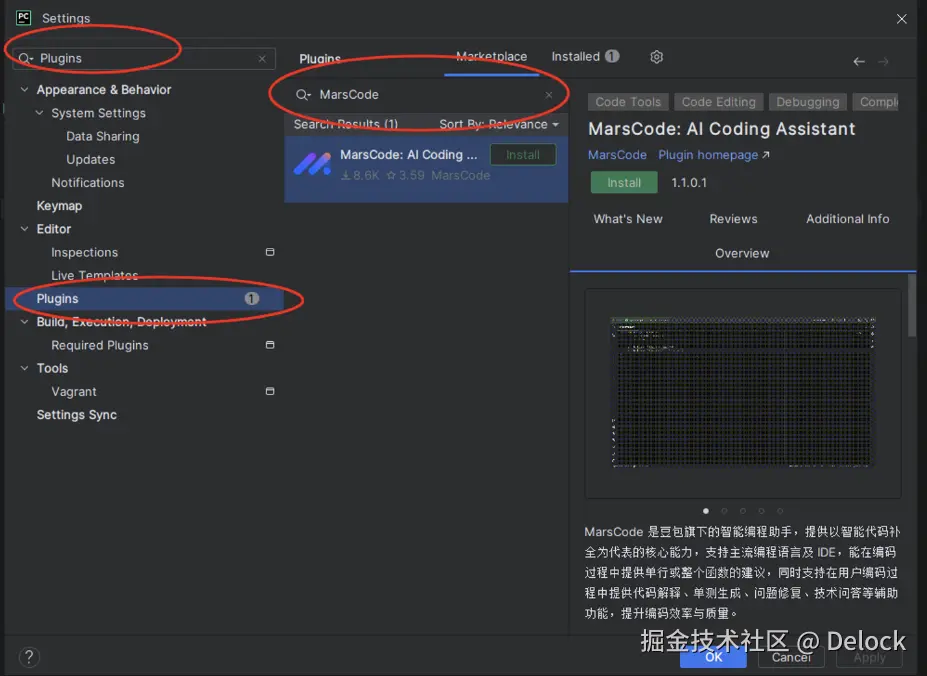Click the MarsCode plugin logo icon

pyautogui.click(x=312, y=164)
